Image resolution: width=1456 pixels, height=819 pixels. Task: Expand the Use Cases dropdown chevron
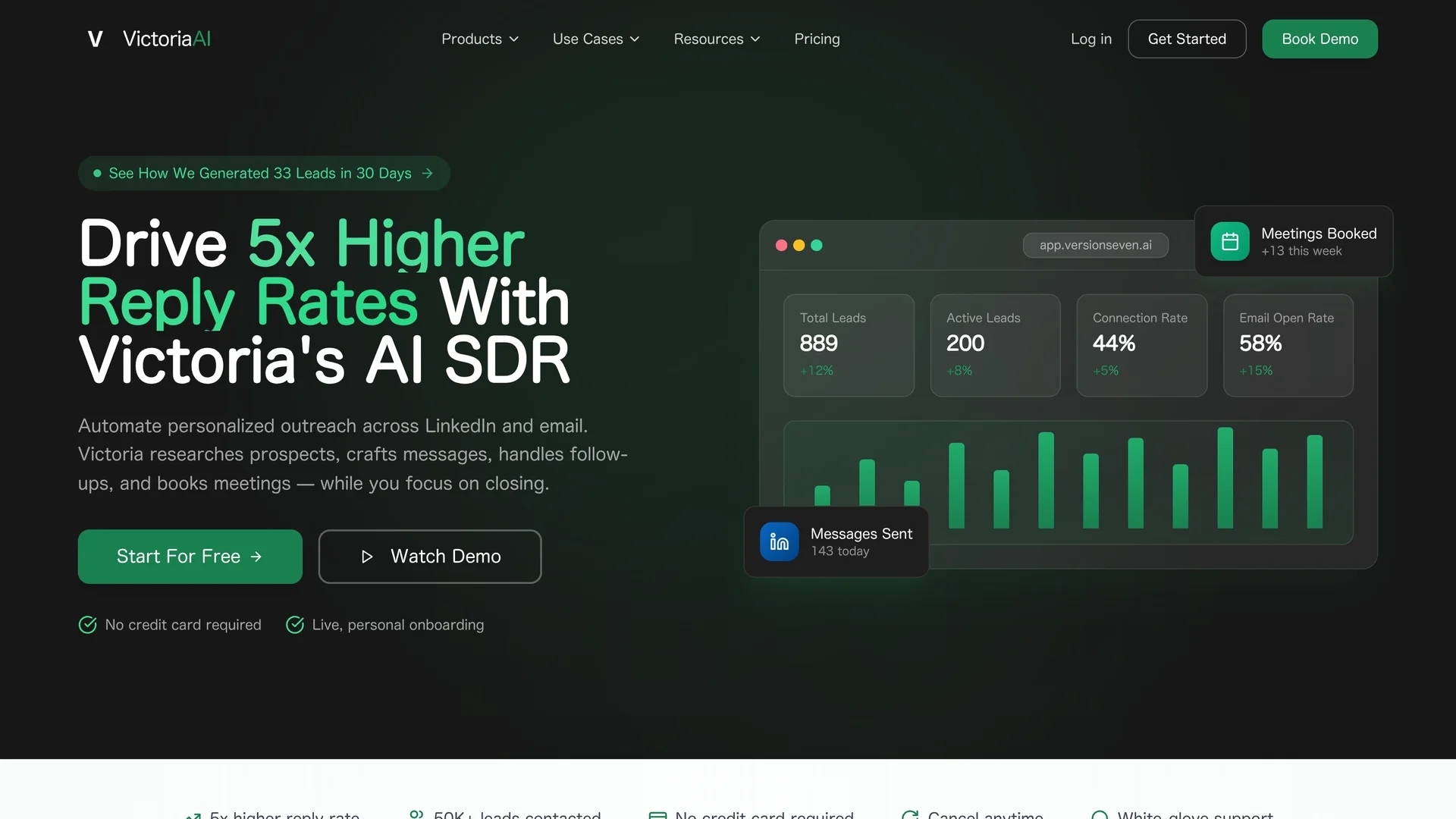click(x=635, y=39)
